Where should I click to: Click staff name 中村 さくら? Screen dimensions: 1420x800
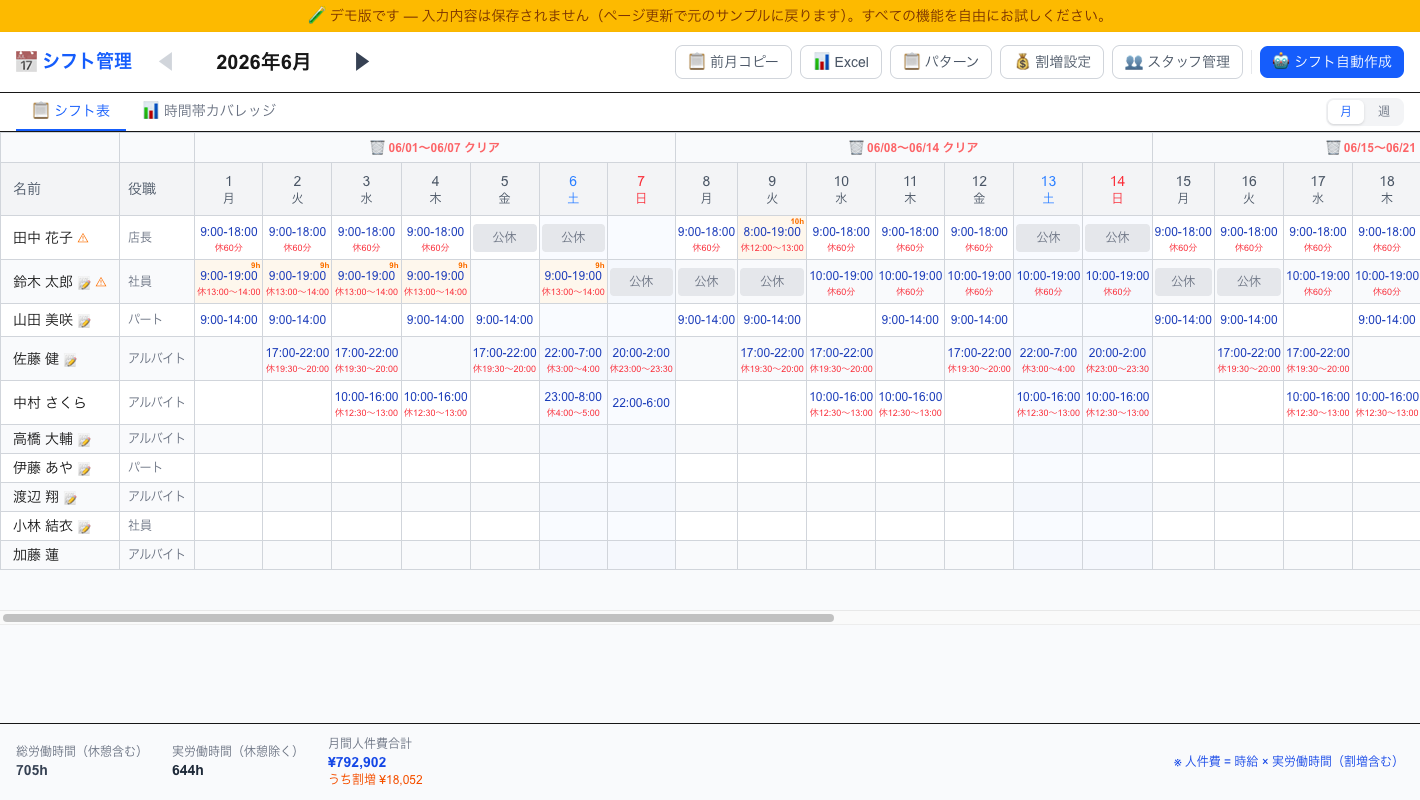(50, 403)
